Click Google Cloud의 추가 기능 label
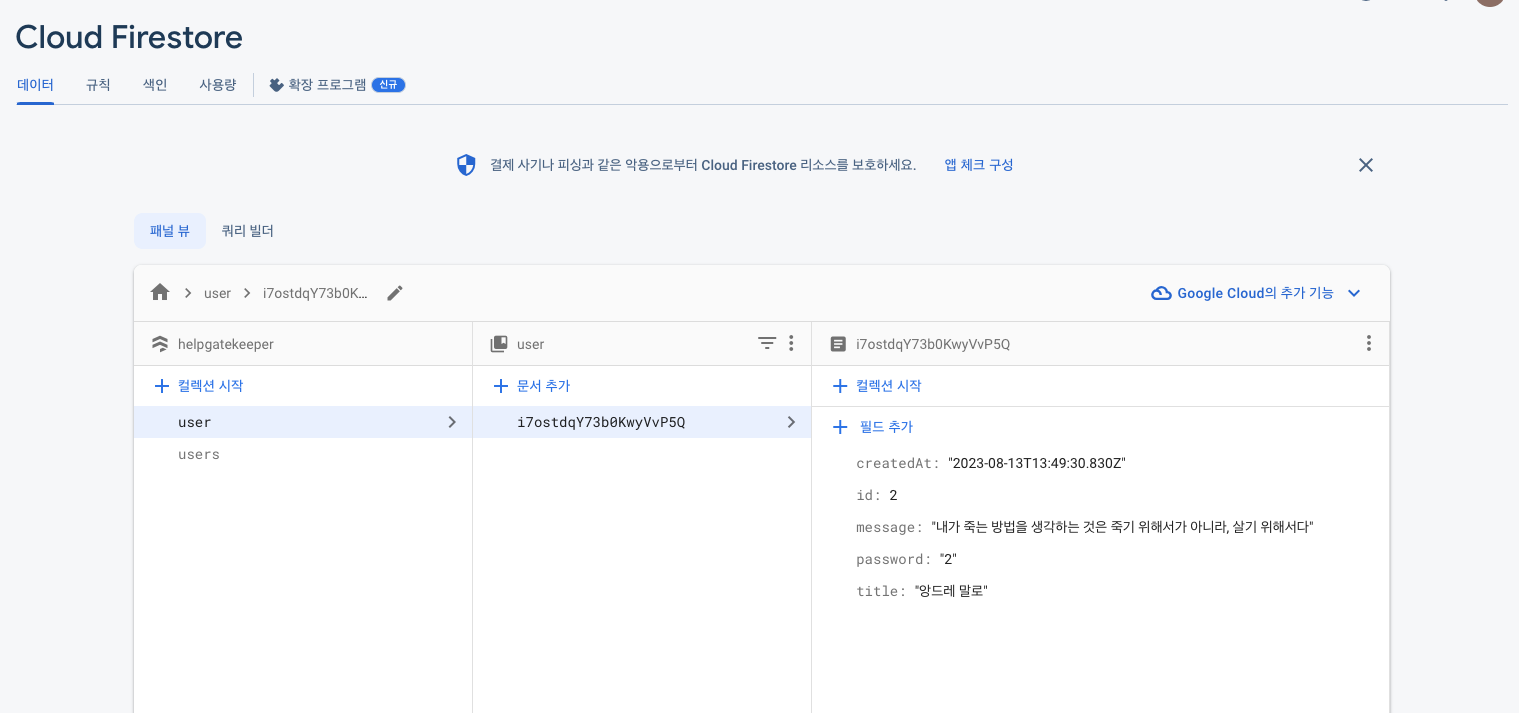The image size is (1519, 713). (1255, 293)
